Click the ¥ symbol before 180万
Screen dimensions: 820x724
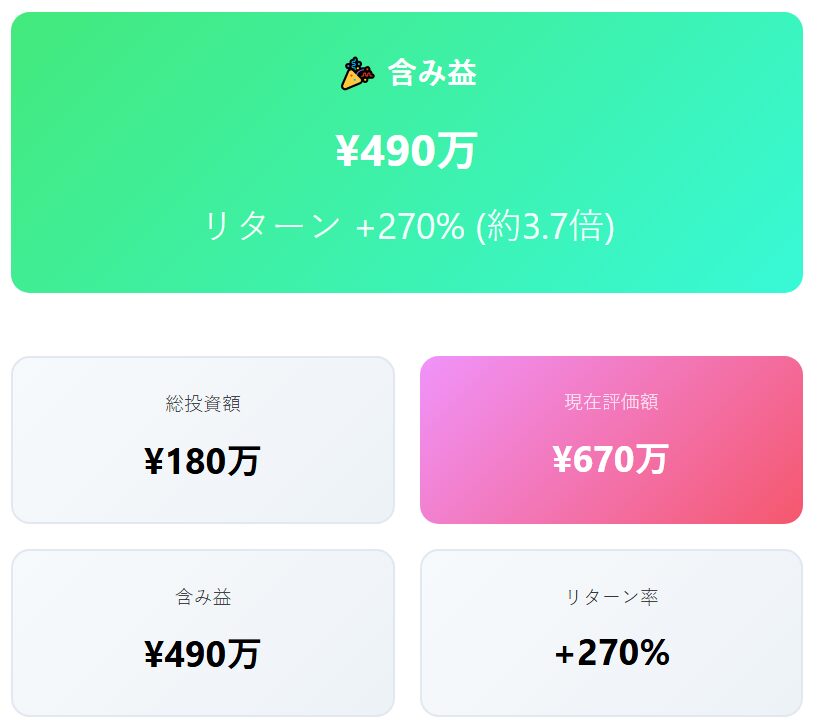[x=154, y=462]
